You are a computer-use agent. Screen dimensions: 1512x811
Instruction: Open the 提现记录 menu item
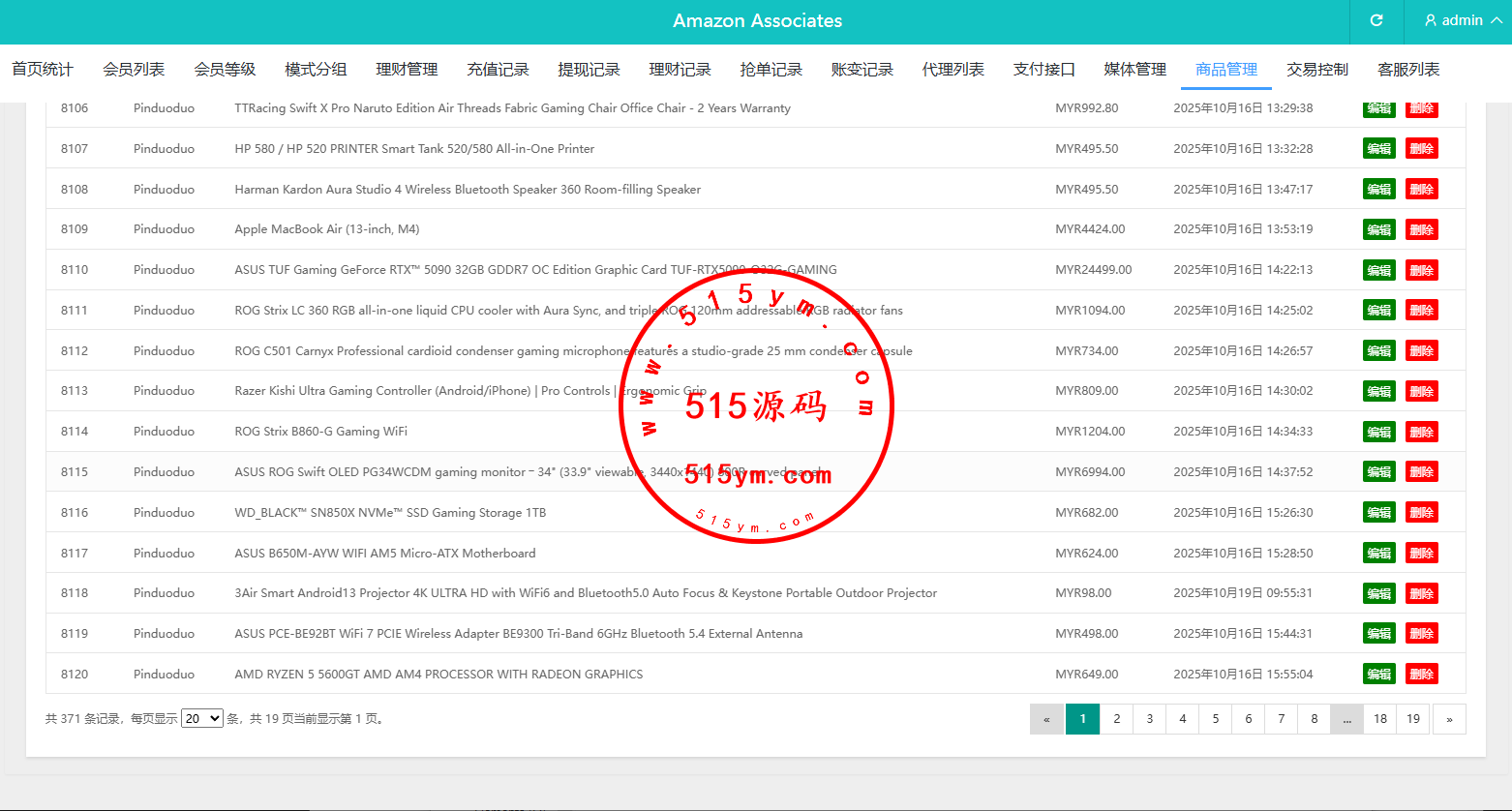(x=589, y=70)
